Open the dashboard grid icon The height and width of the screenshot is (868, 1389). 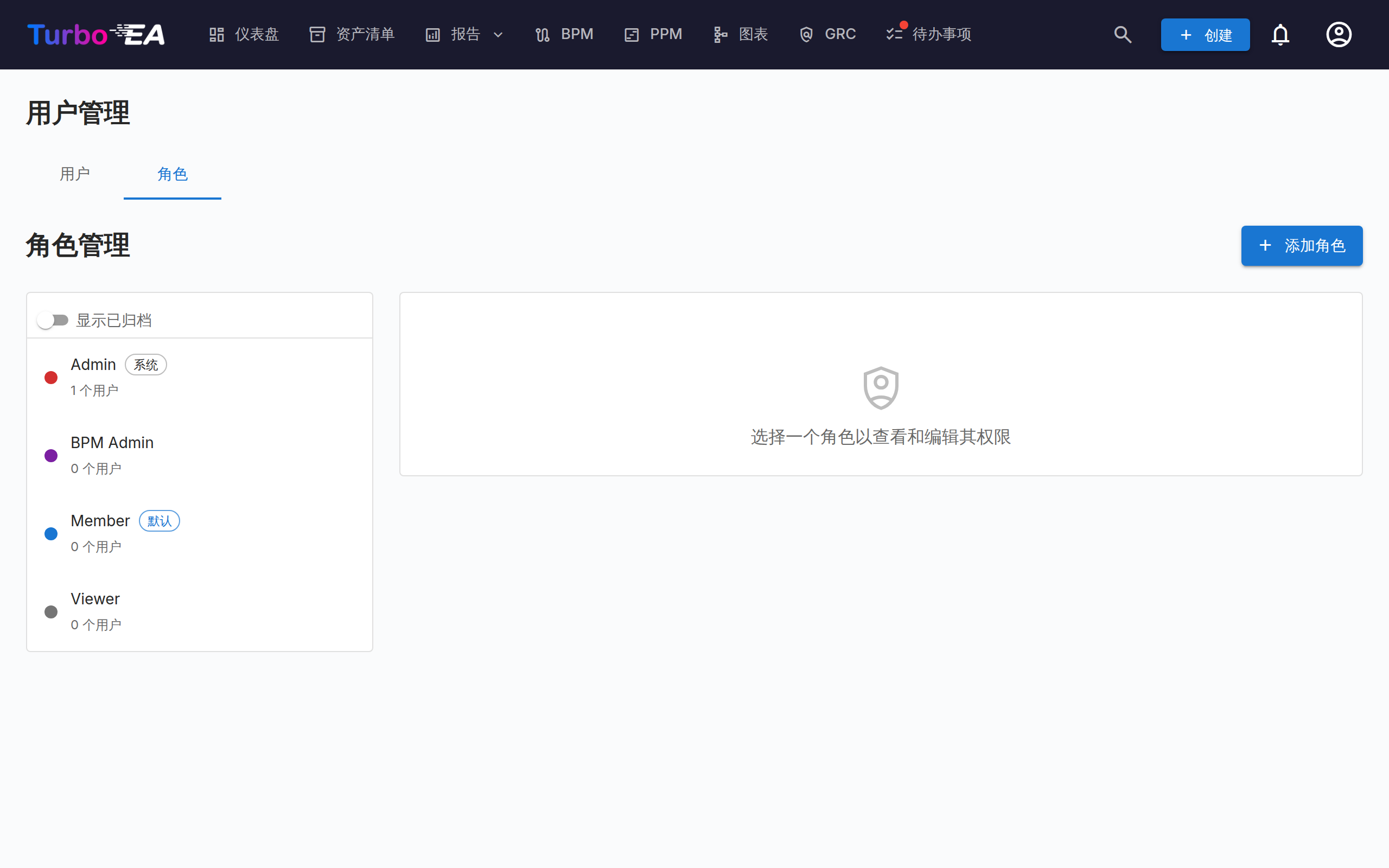click(x=216, y=34)
